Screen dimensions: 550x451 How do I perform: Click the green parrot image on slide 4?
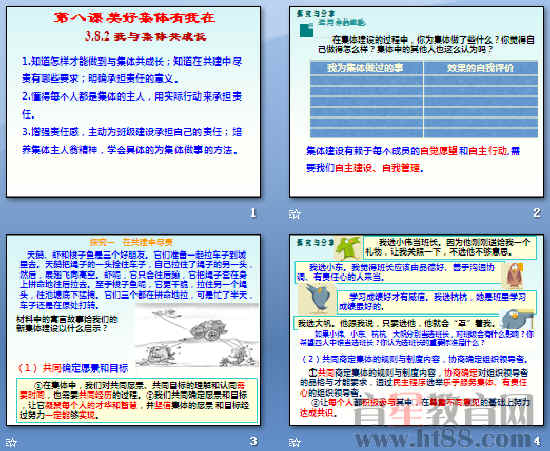(x=348, y=248)
